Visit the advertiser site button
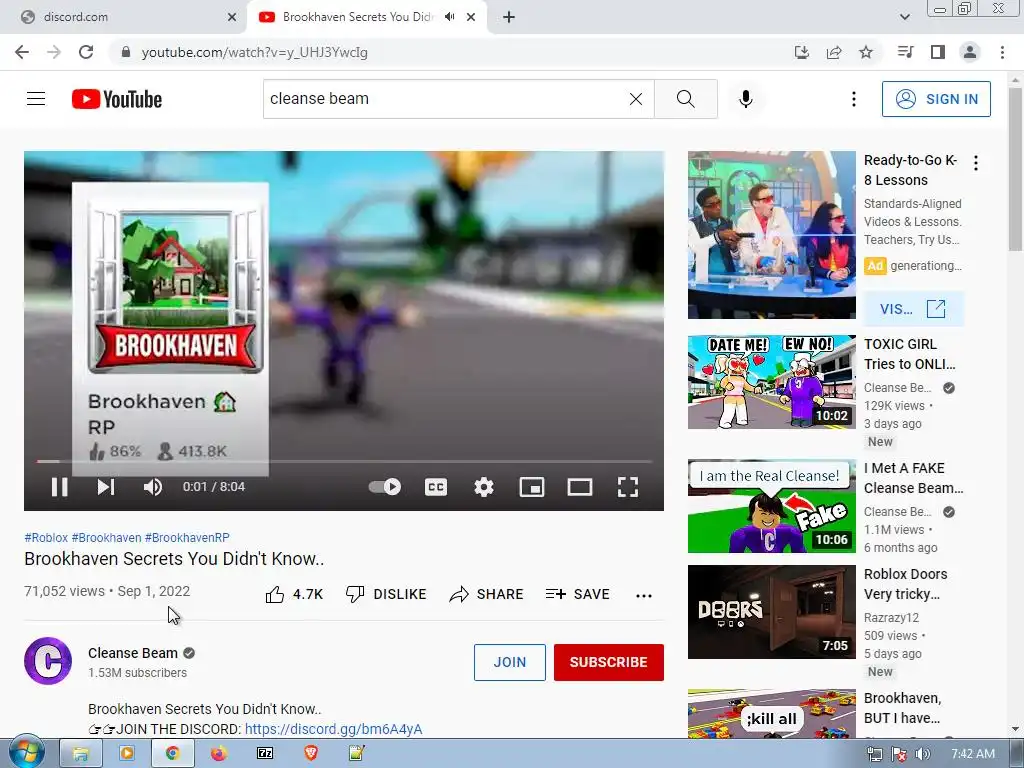1024x768 pixels. pos(912,309)
